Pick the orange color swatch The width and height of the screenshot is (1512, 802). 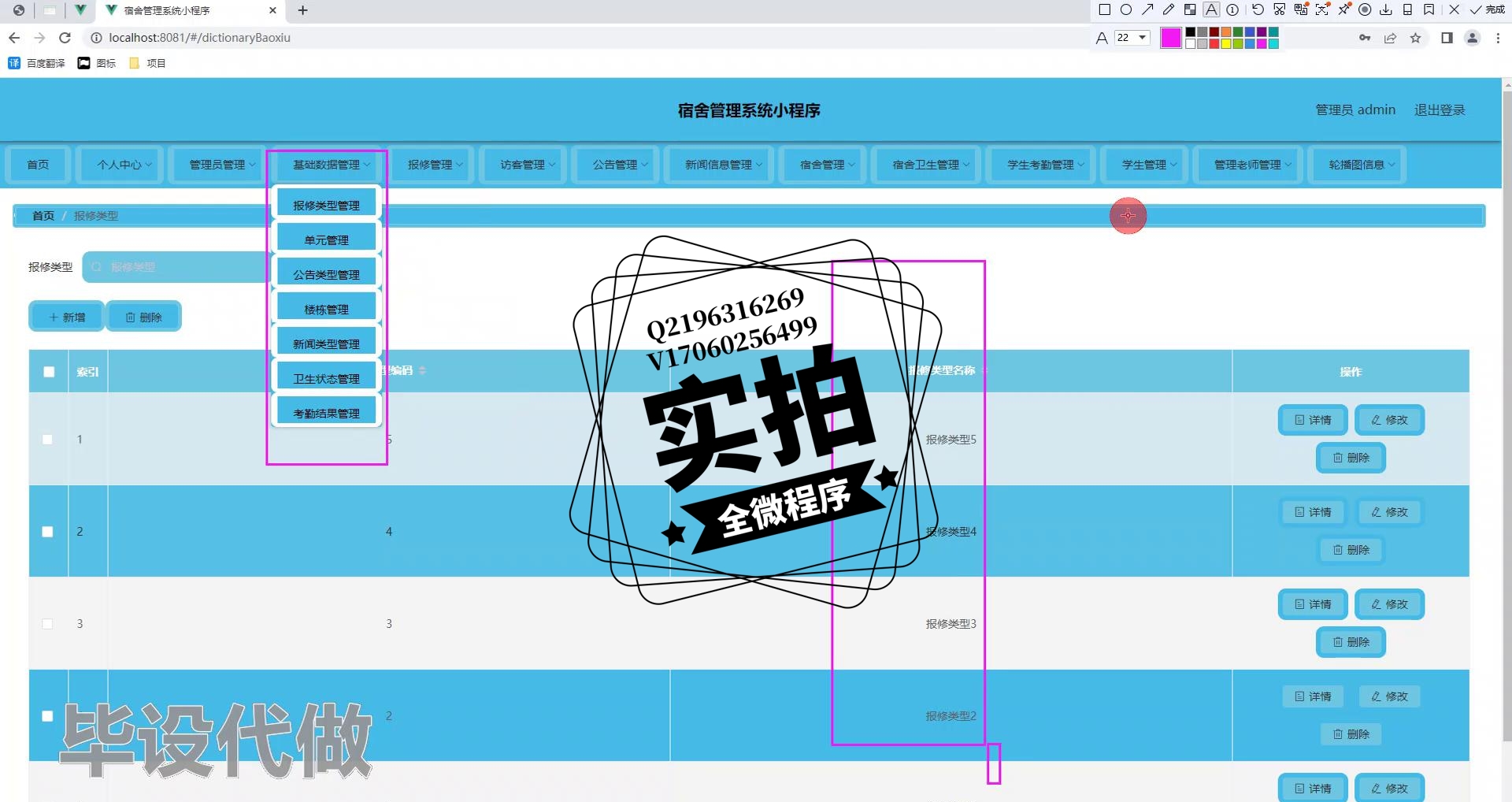[x=1226, y=32]
